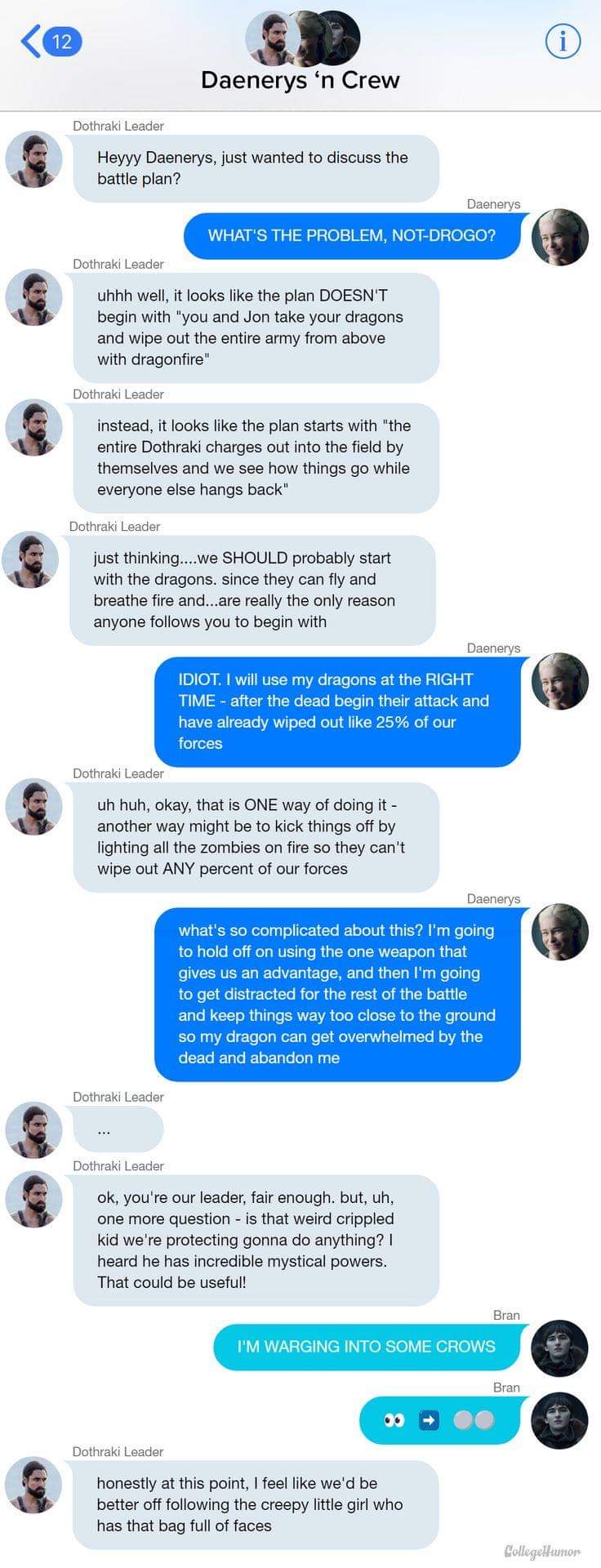Select message about 'weird crippled kid'
The height and width of the screenshot is (1568, 601).
pos(256,1241)
